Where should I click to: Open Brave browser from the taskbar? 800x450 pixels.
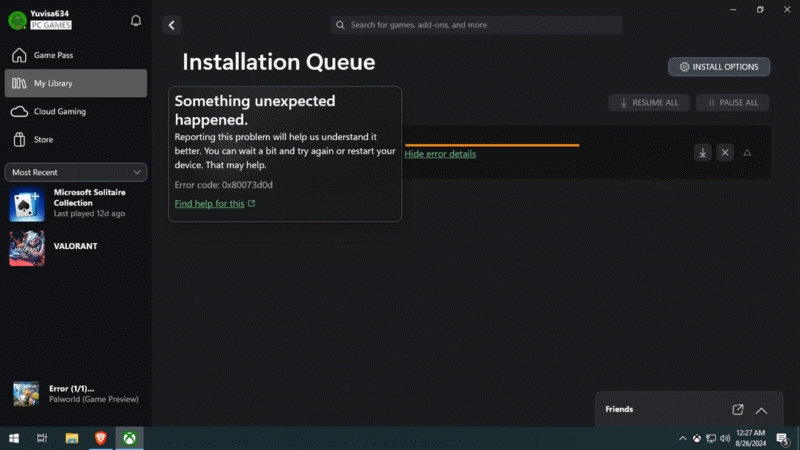click(x=101, y=438)
